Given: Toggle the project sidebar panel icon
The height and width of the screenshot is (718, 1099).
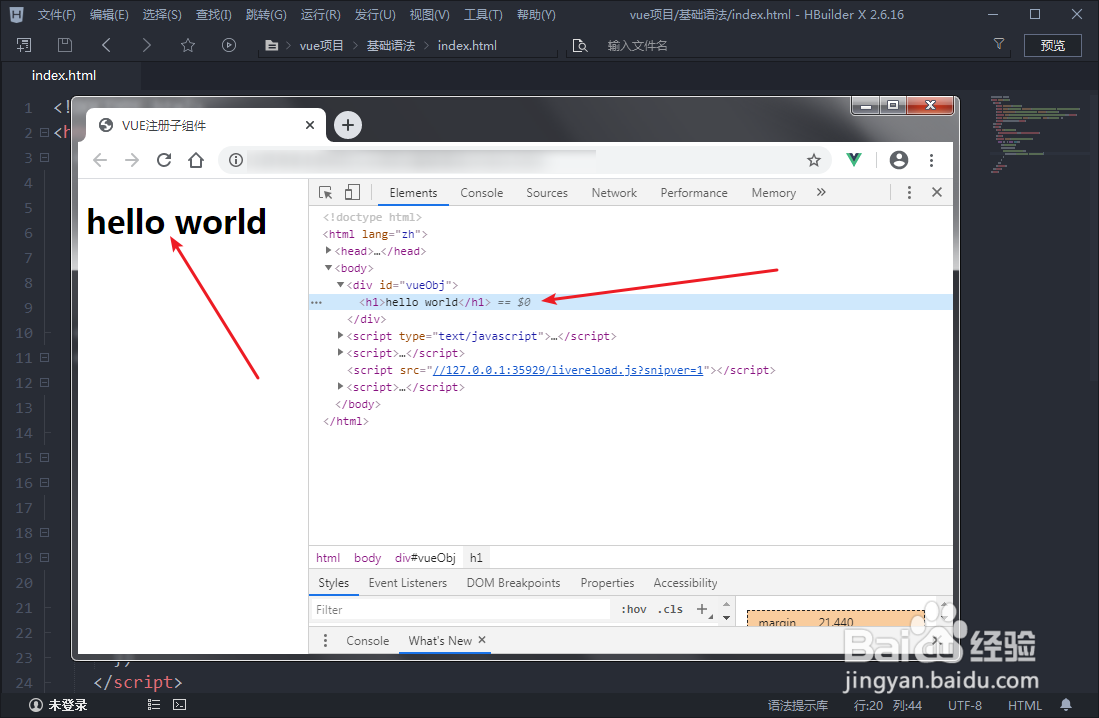Looking at the screenshot, I should [24, 45].
